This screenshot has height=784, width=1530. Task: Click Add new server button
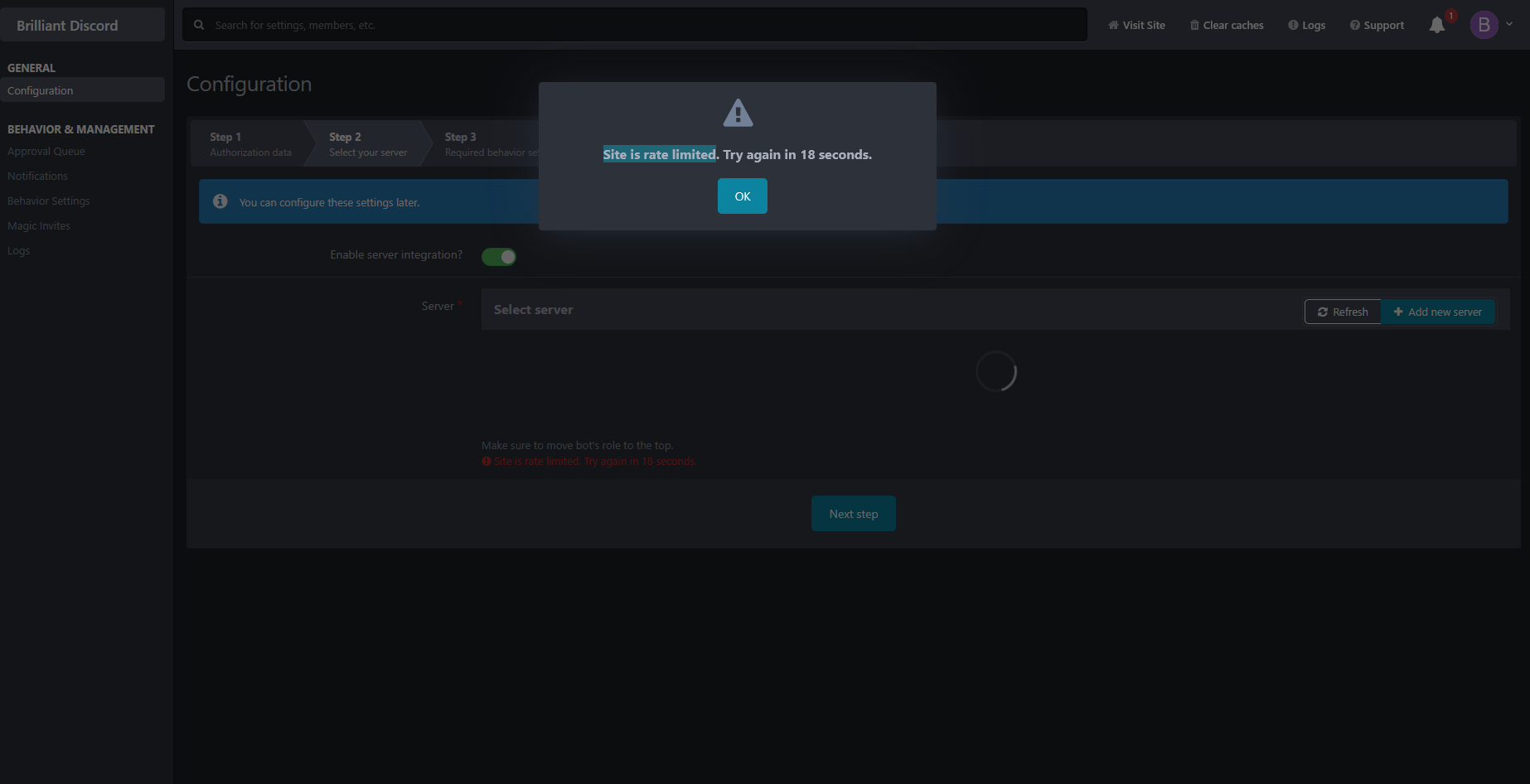coord(1438,312)
